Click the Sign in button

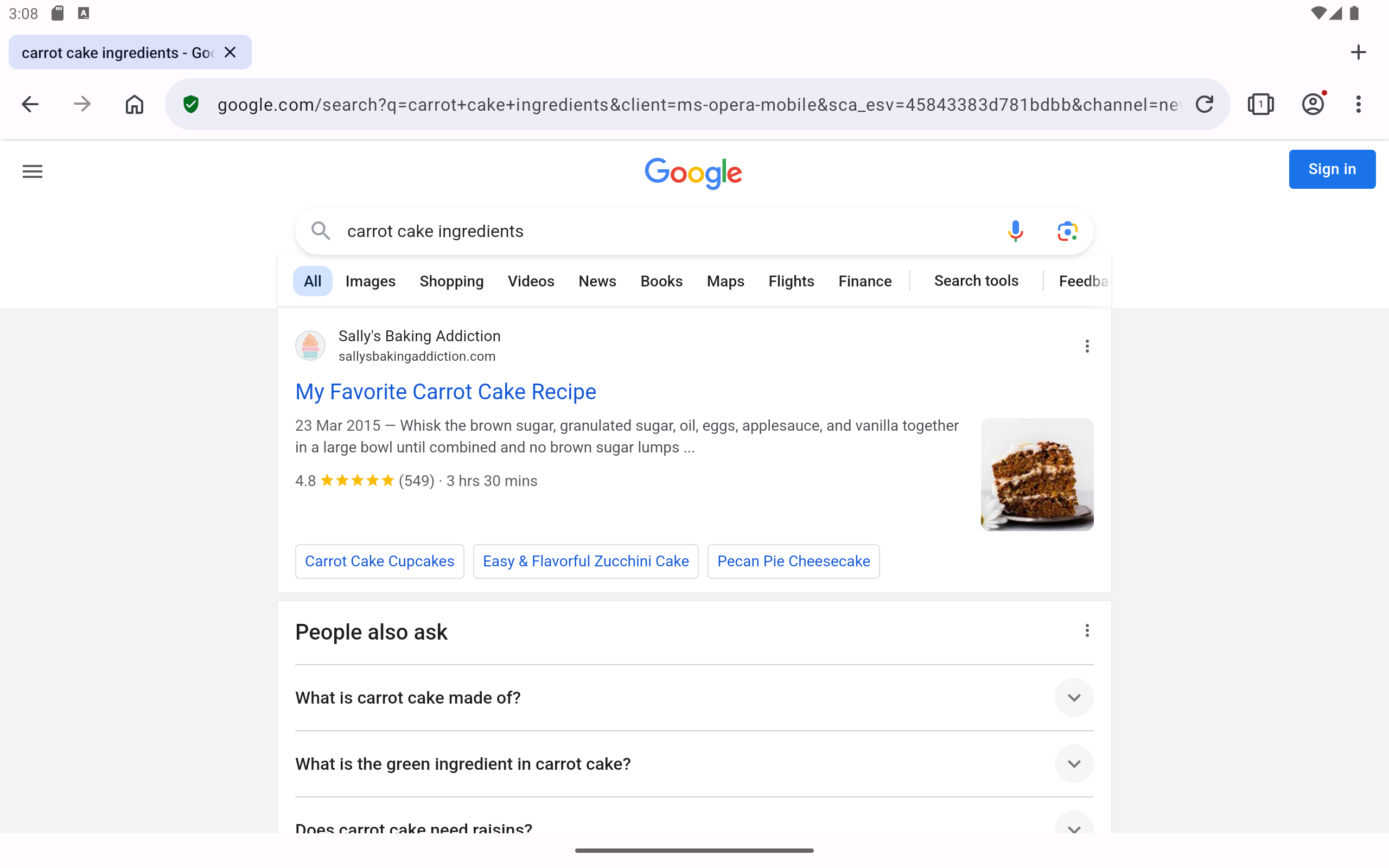1331,169
